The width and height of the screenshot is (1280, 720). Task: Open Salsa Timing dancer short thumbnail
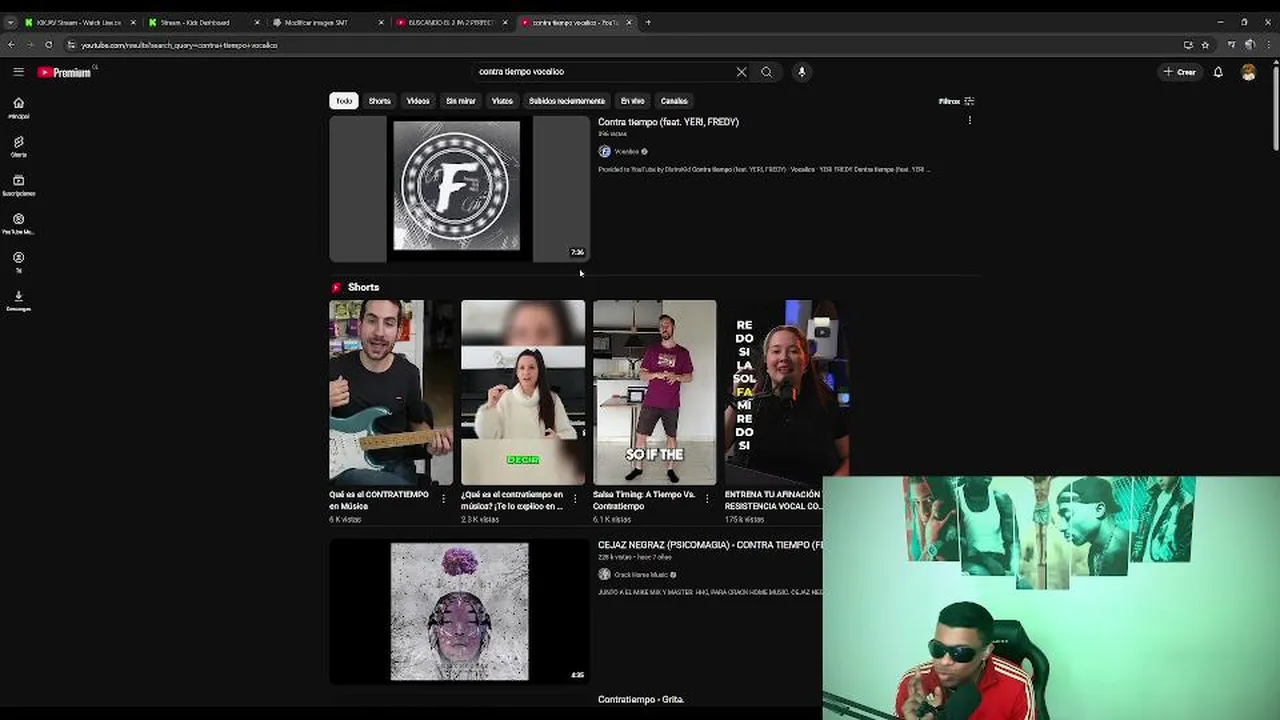tap(654, 393)
